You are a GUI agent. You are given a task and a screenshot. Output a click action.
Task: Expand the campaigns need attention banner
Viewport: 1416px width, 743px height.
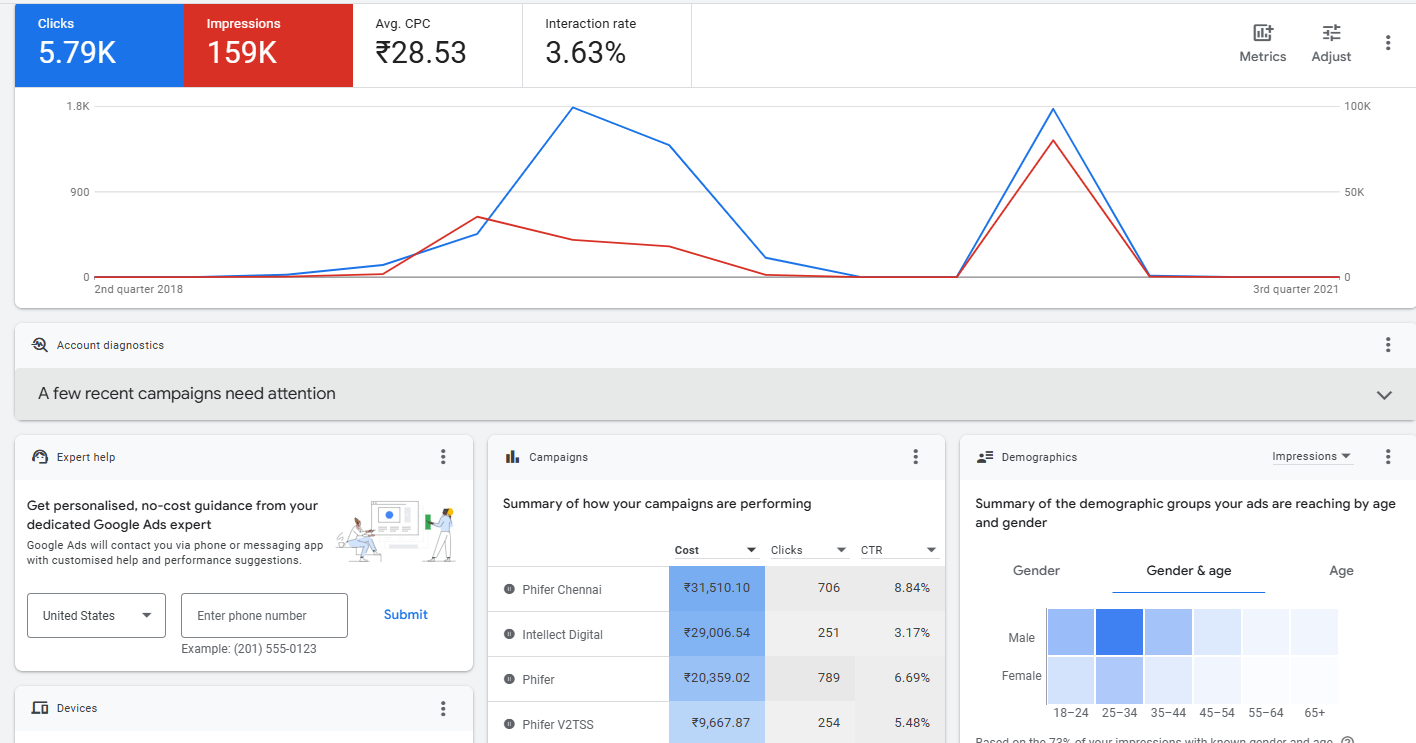[x=1384, y=395]
